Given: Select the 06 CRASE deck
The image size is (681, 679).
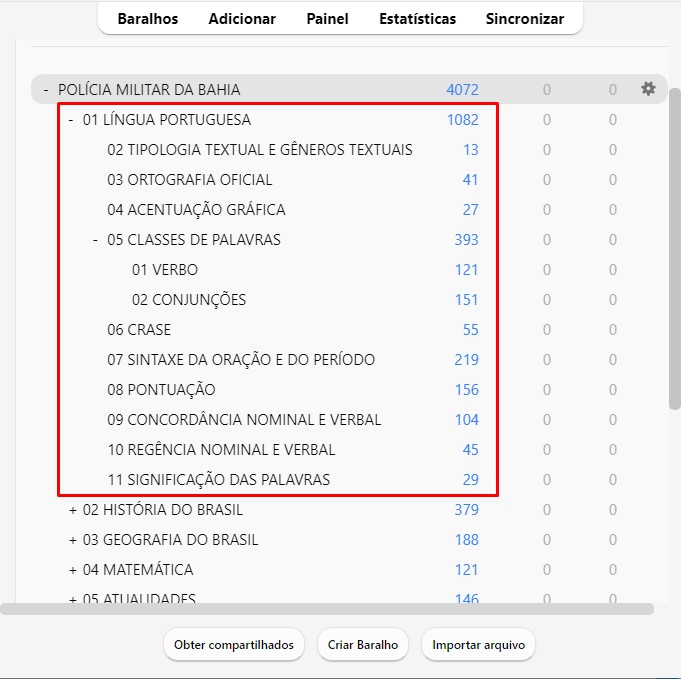Looking at the screenshot, I should click(x=139, y=329).
